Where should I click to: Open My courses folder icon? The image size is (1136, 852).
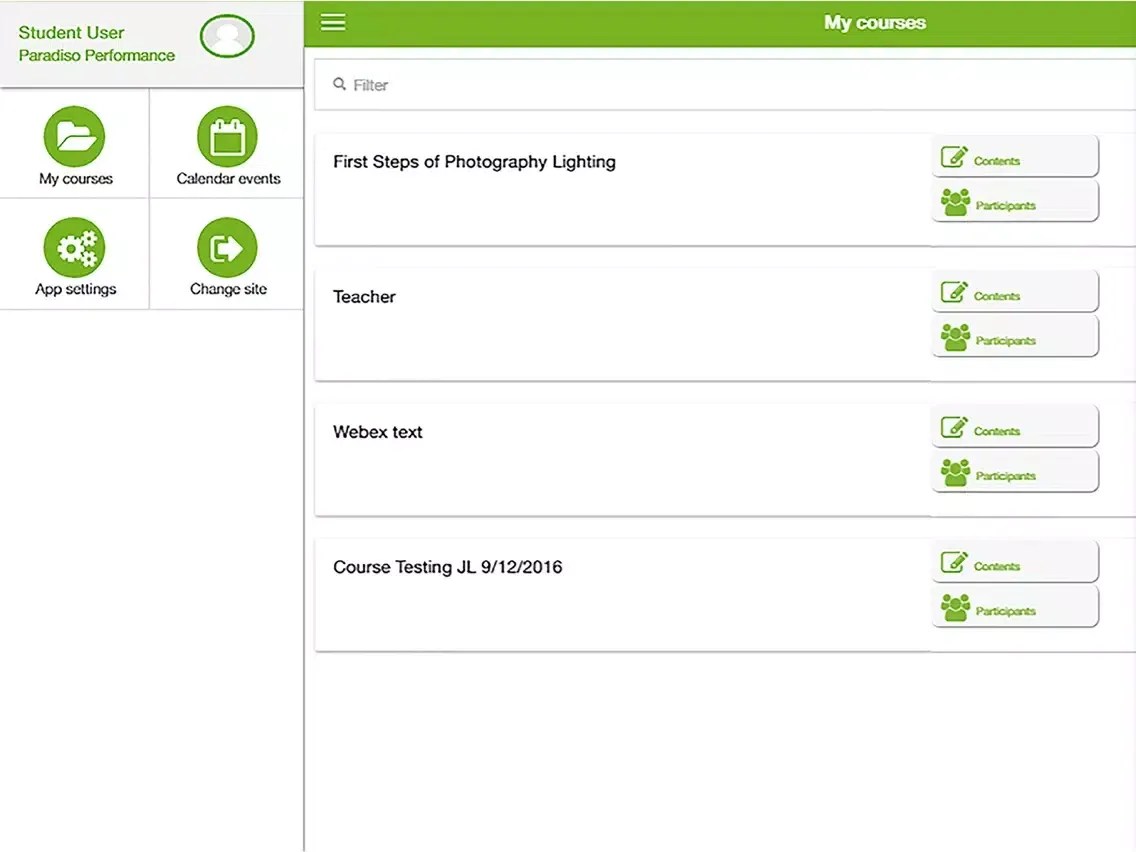tap(75, 136)
